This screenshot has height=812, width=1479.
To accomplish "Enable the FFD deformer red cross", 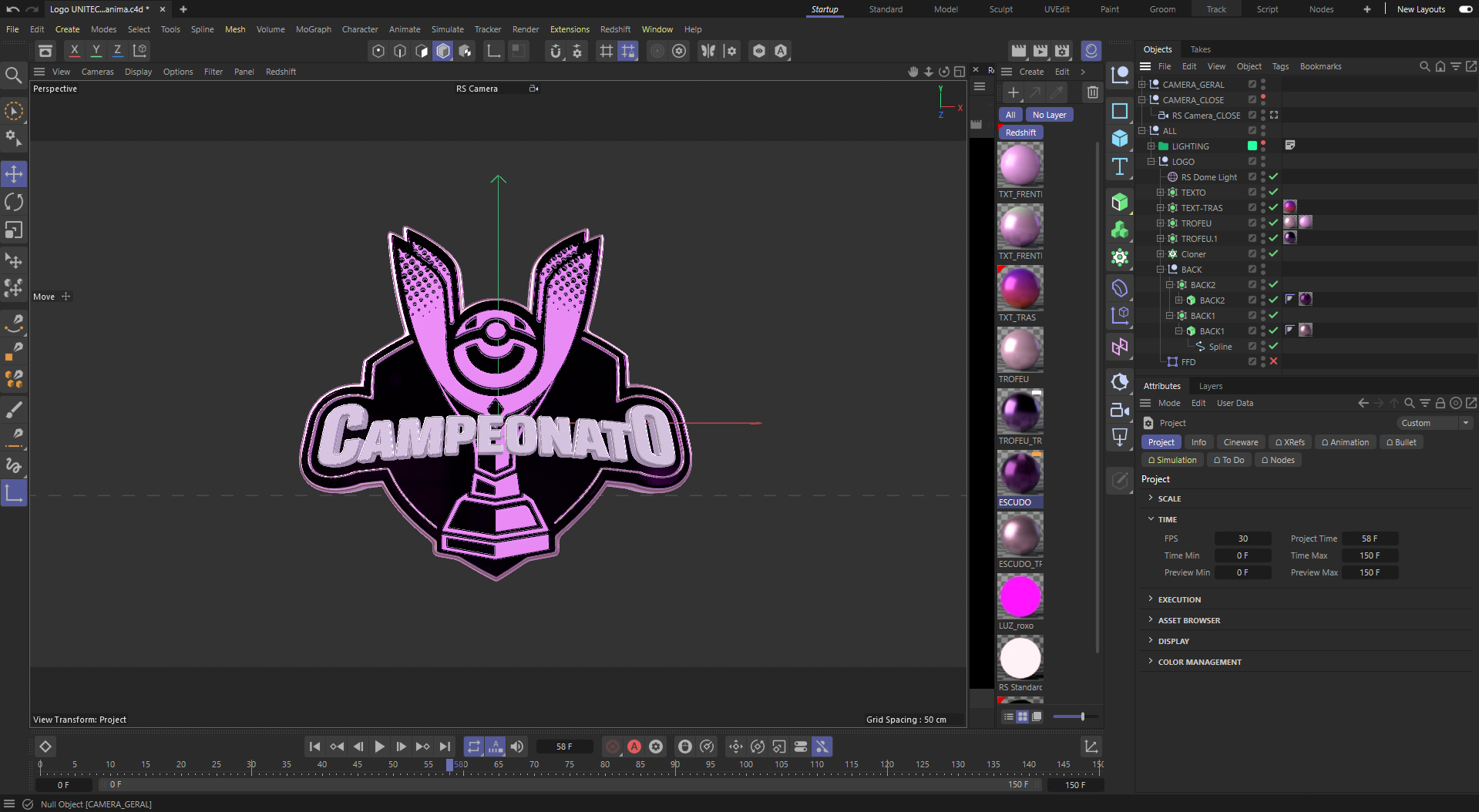I will (1273, 361).
